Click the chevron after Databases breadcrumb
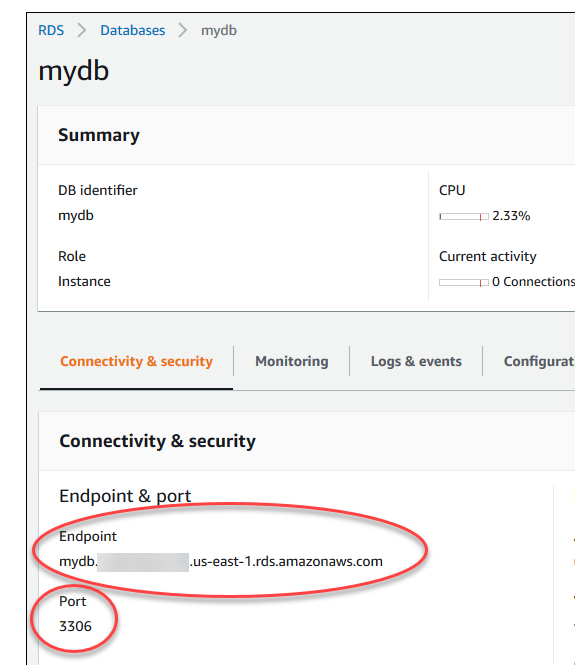The image size is (575, 665). (x=183, y=31)
